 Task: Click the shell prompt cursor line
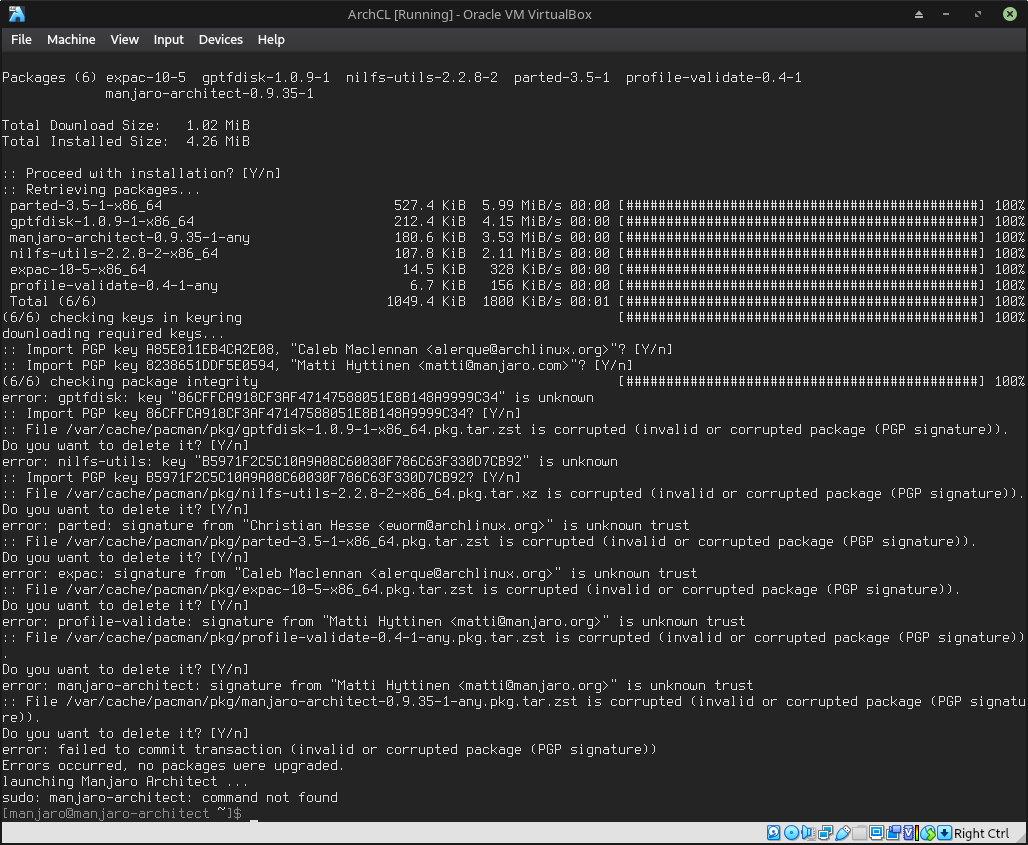point(130,814)
